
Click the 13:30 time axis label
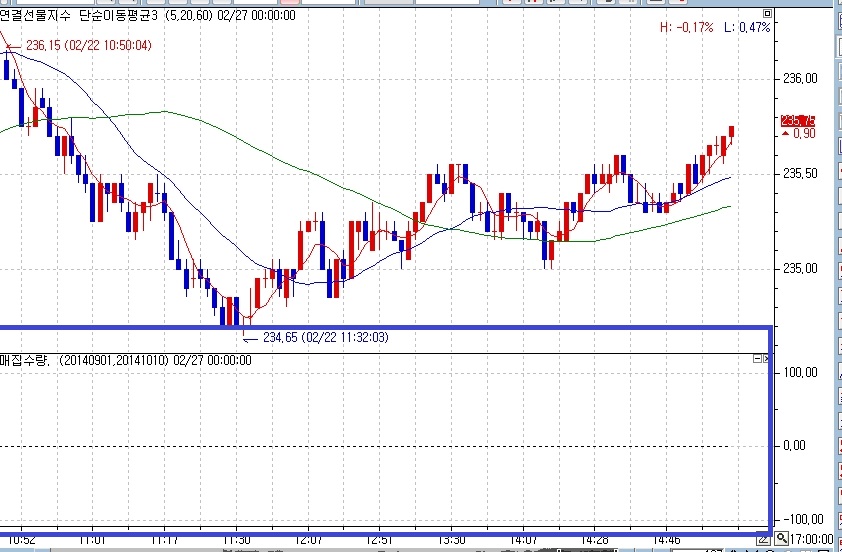(x=452, y=539)
